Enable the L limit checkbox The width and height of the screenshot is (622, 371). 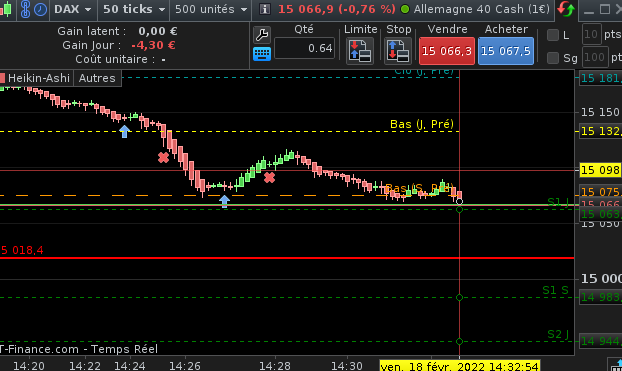[x=553, y=35]
